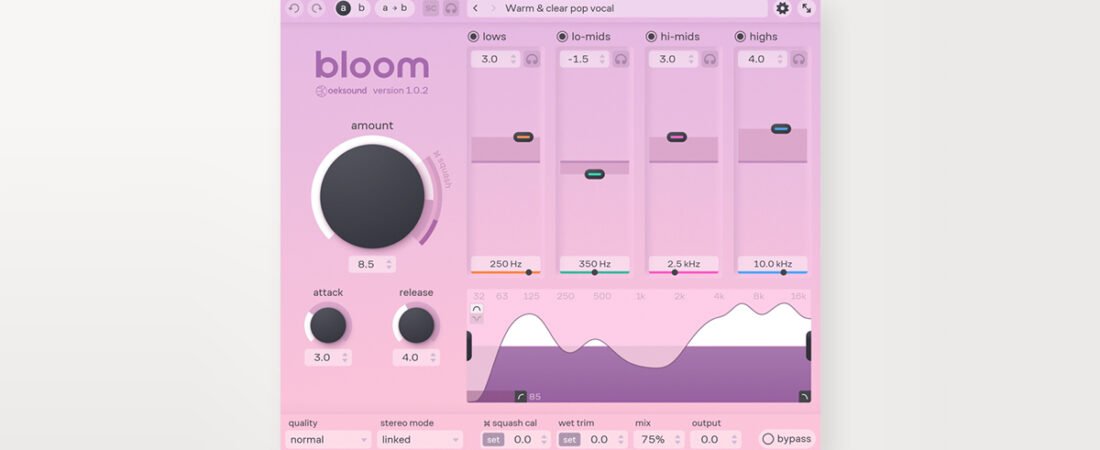1100x450 pixels.
Task: Select state A button
Action: click(343, 8)
